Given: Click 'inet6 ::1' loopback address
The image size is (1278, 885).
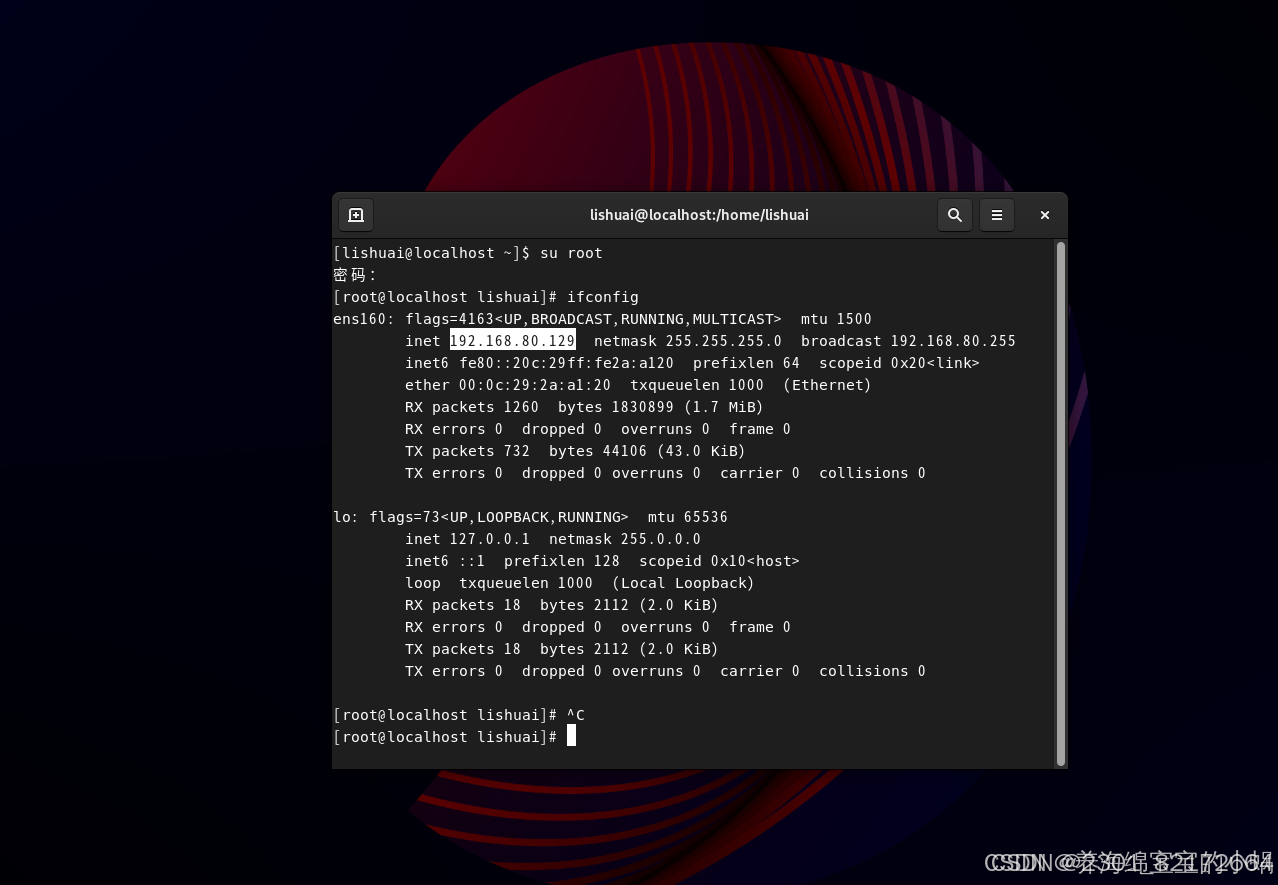Looking at the screenshot, I should (445, 561).
